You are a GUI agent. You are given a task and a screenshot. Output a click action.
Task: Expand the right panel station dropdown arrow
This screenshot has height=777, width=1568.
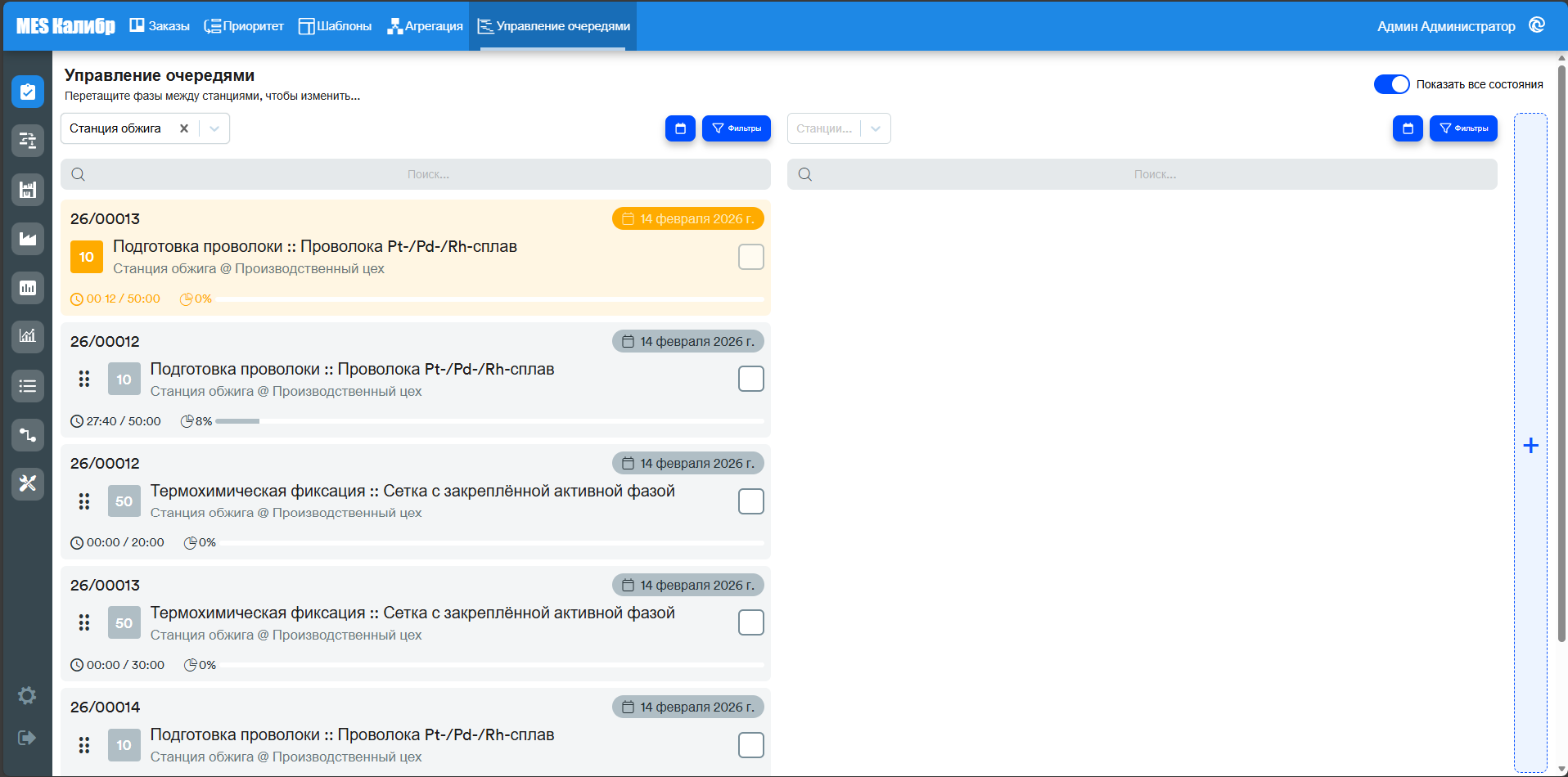coord(876,128)
